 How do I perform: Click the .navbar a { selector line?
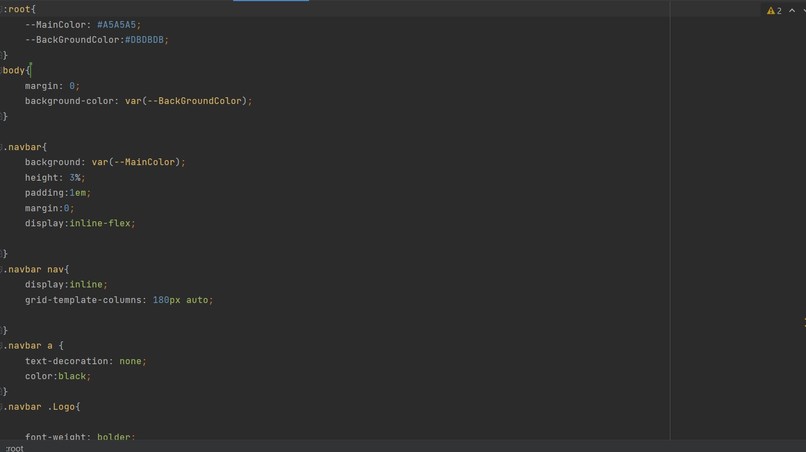coord(33,346)
